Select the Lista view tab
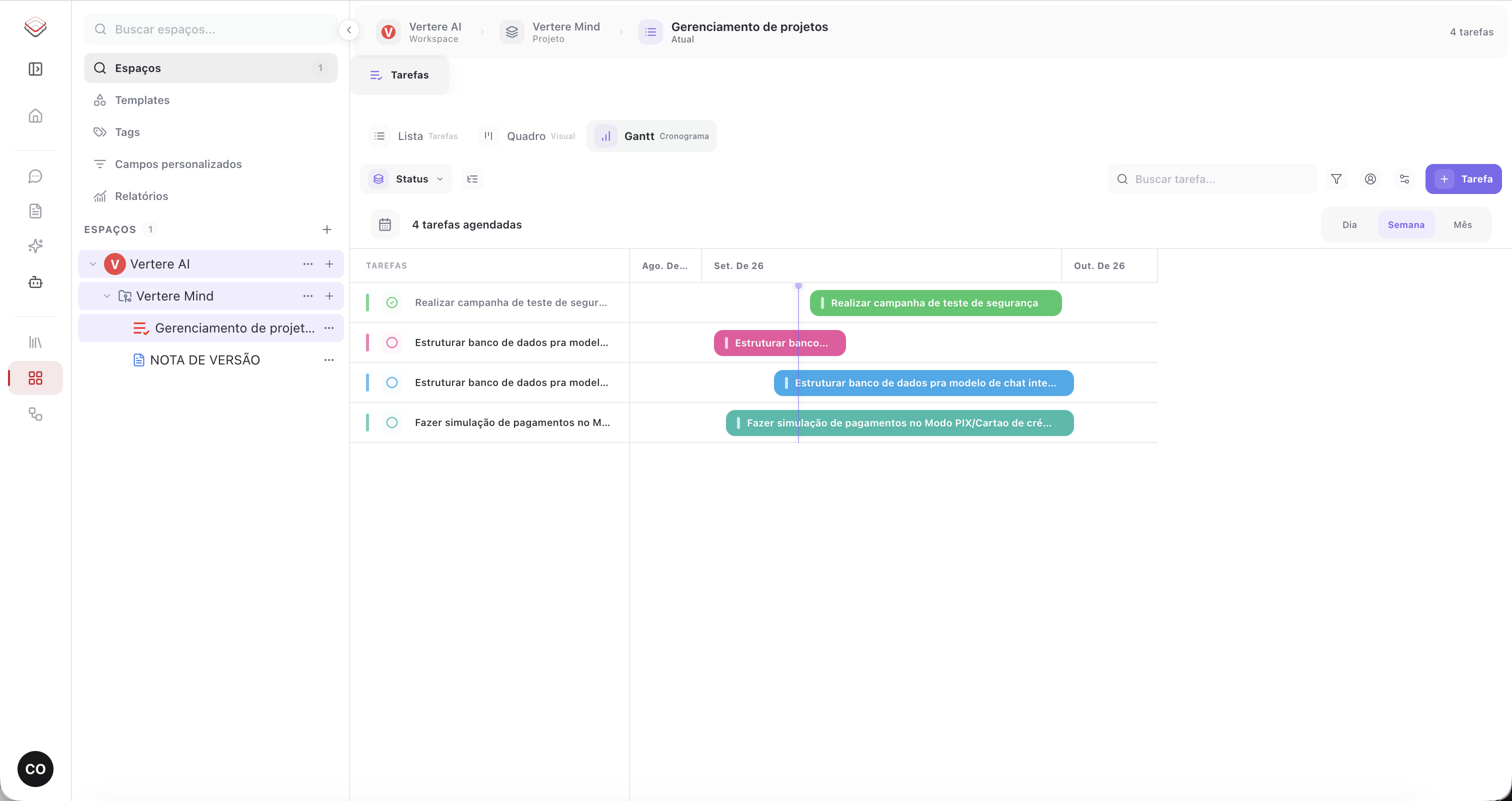The height and width of the screenshot is (801, 1512). (x=413, y=136)
